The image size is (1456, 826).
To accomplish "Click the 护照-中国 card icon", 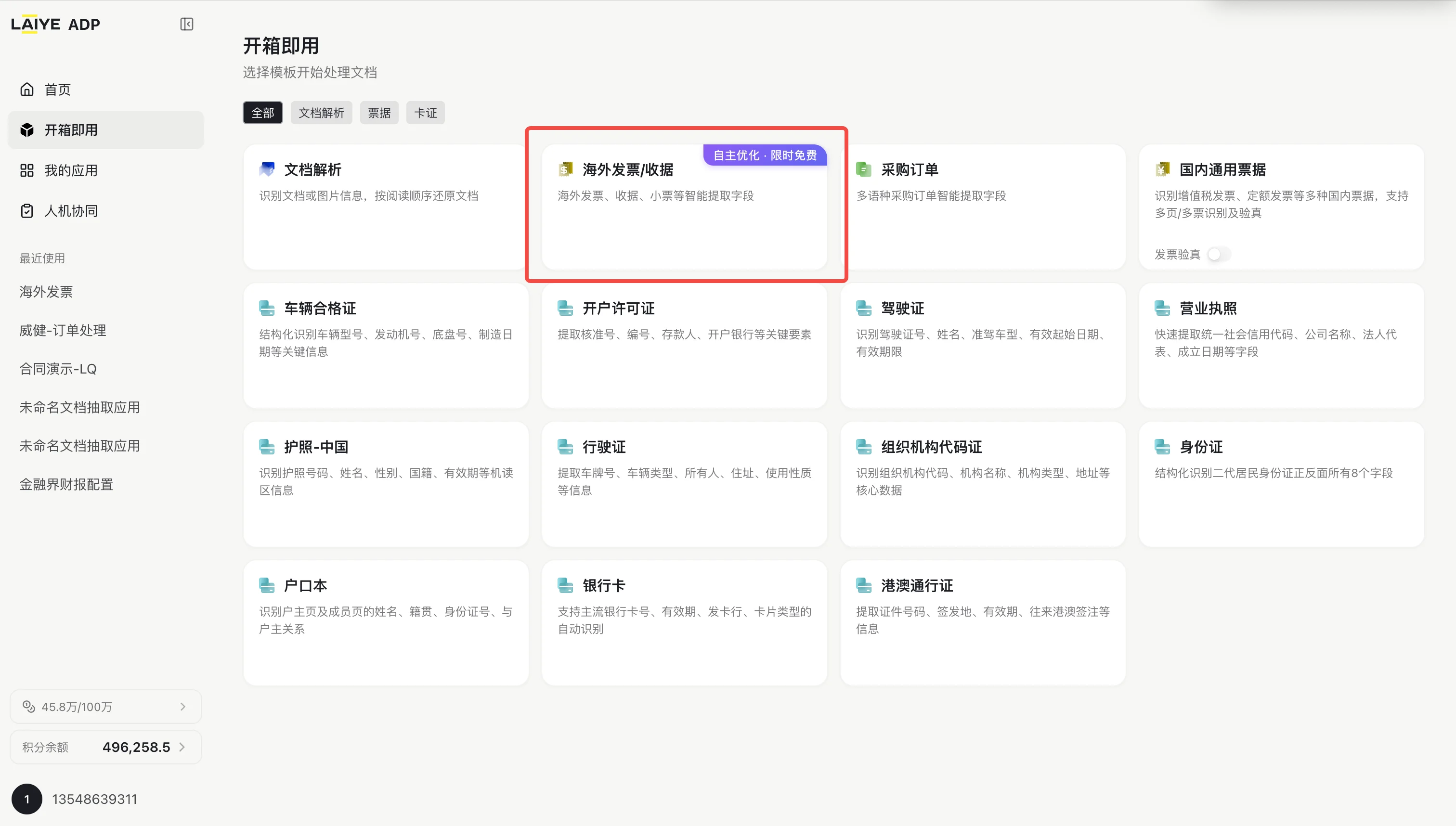I will [x=267, y=447].
